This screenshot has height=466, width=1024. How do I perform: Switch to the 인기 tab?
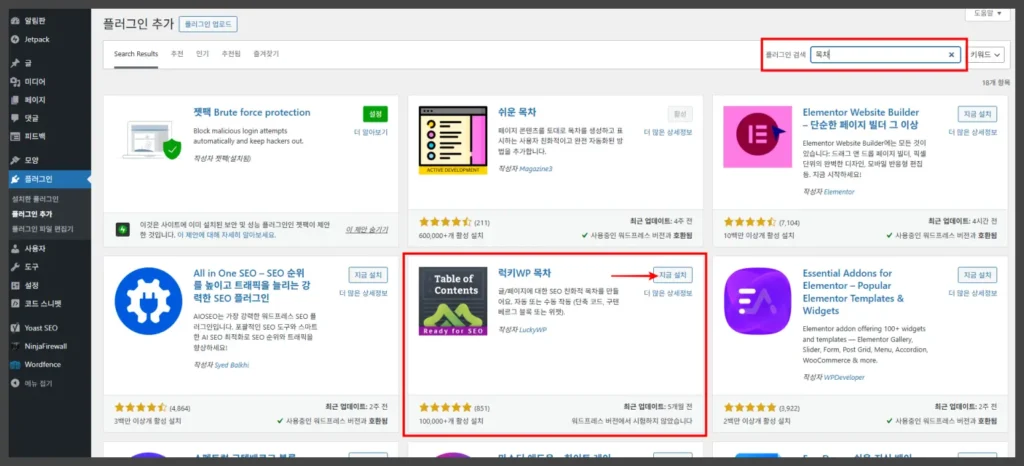(x=202, y=54)
